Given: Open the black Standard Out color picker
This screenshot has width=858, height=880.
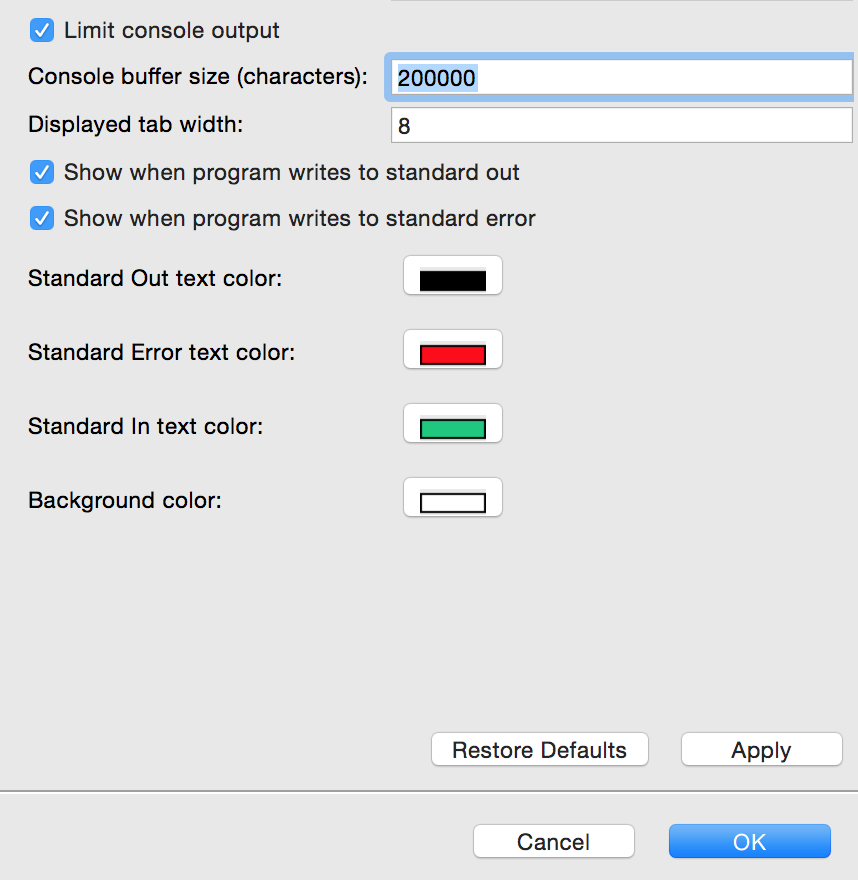Looking at the screenshot, I should (453, 276).
